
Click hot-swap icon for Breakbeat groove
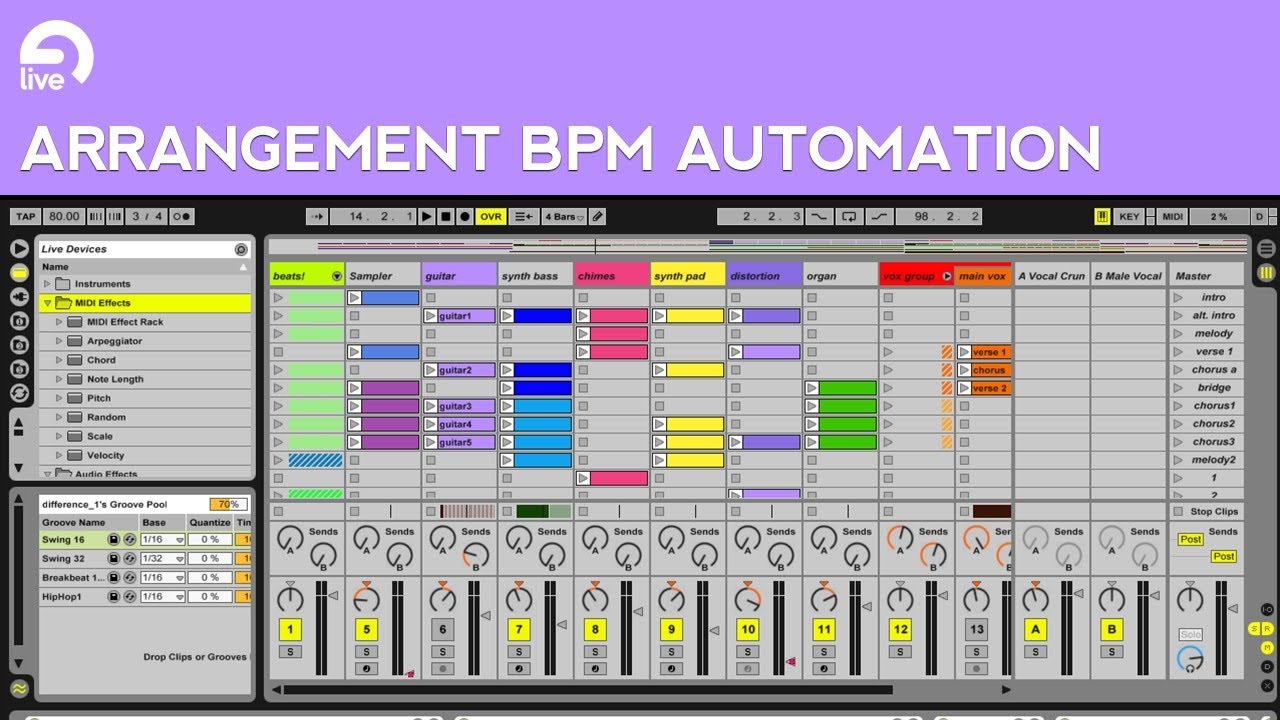pos(129,577)
